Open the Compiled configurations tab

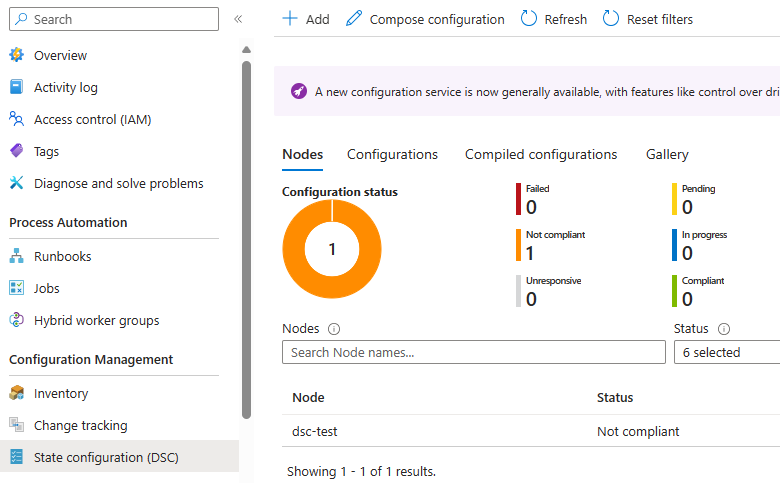(540, 154)
